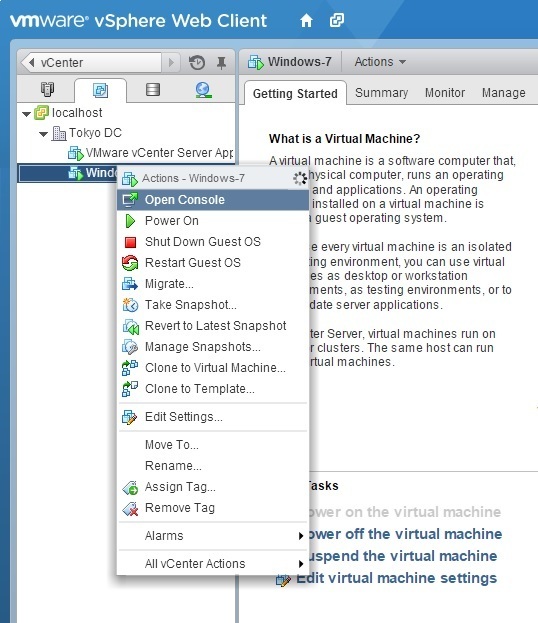Image resolution: width=538 pixels, height=623 pixels.
Task: Choose Assign Tag... entry
Action: (x=213, y=487)
